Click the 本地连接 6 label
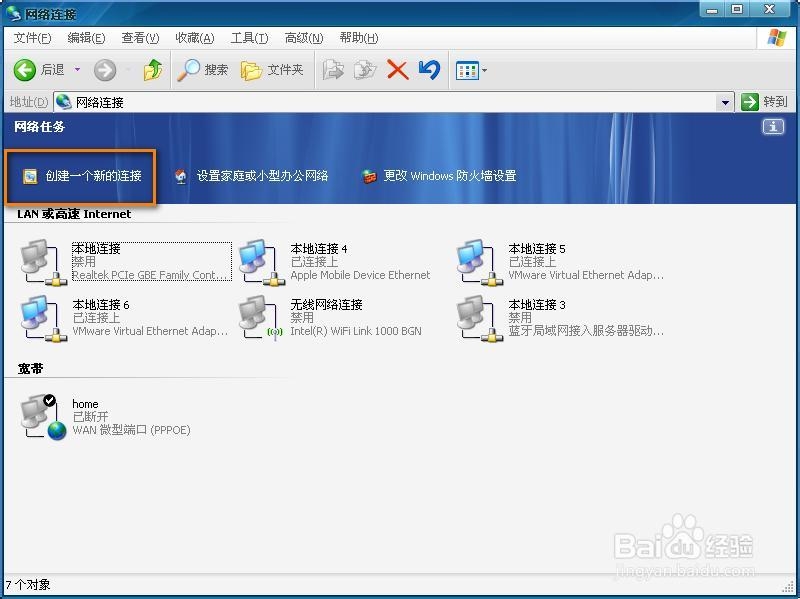 (101, 305)
